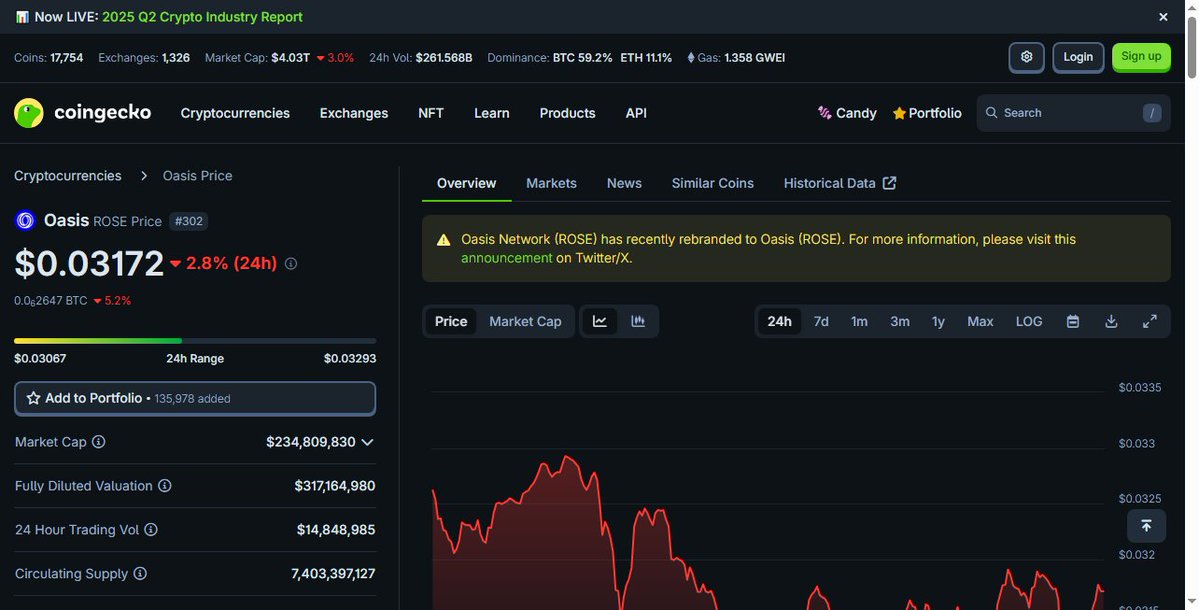
Task: Select the 7d time range
Action: pyautogui.click(x=820, y=322)
